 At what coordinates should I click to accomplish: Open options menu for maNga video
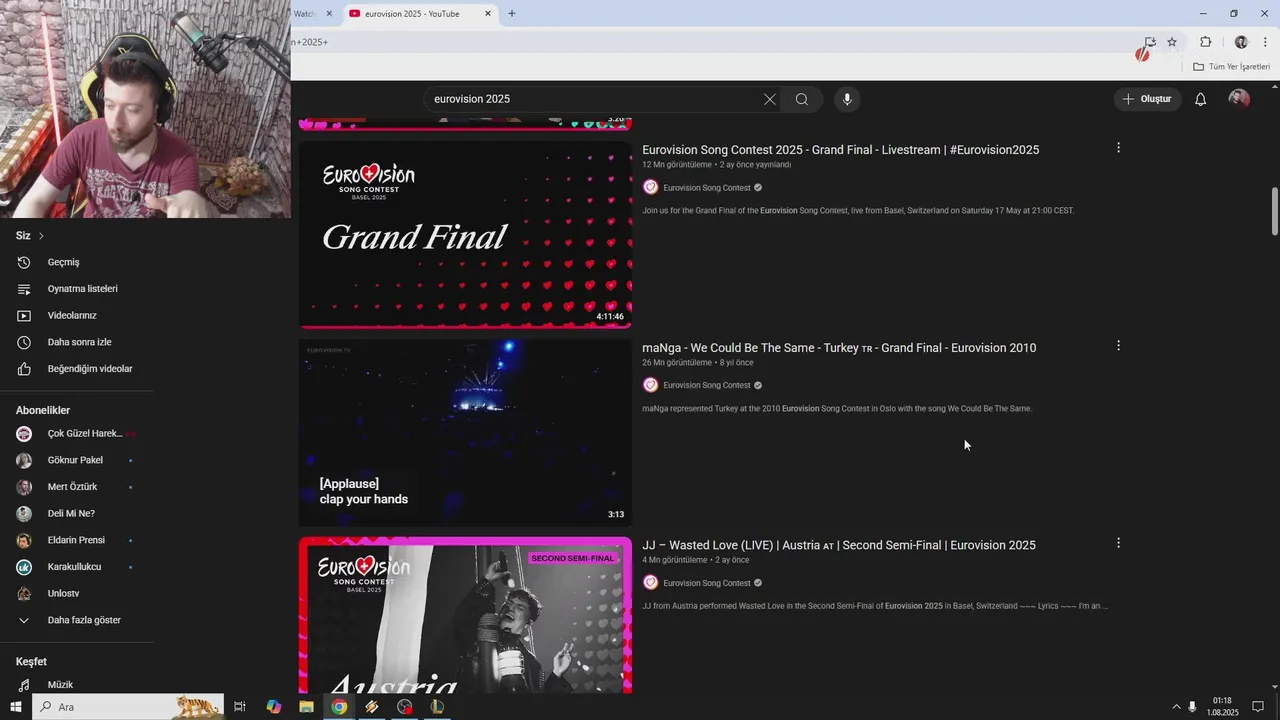[1118, 346]
